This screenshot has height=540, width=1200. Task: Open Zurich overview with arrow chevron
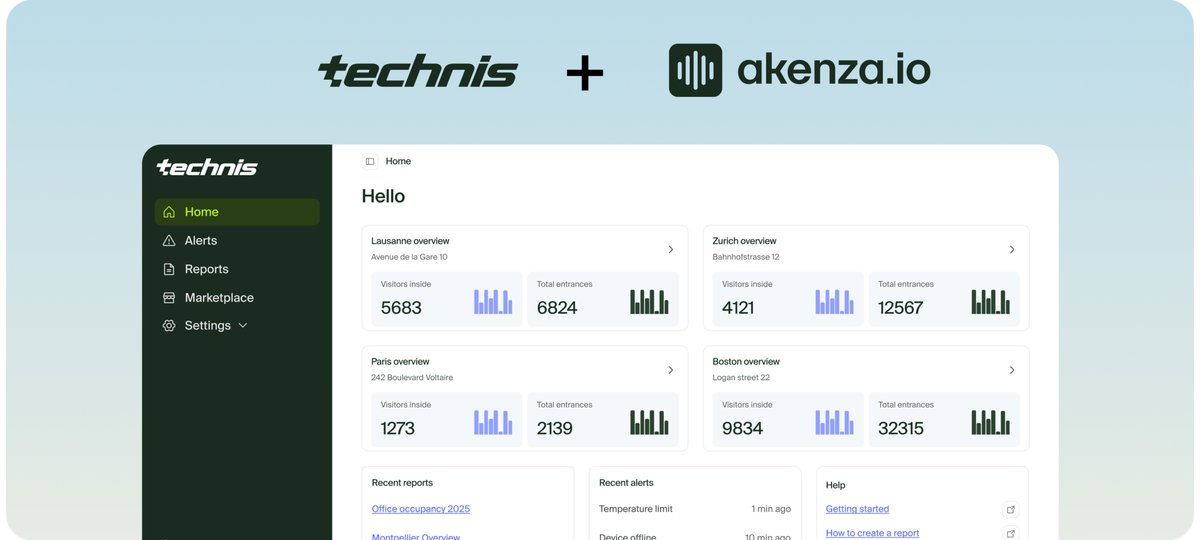[x=1012, y=249]
